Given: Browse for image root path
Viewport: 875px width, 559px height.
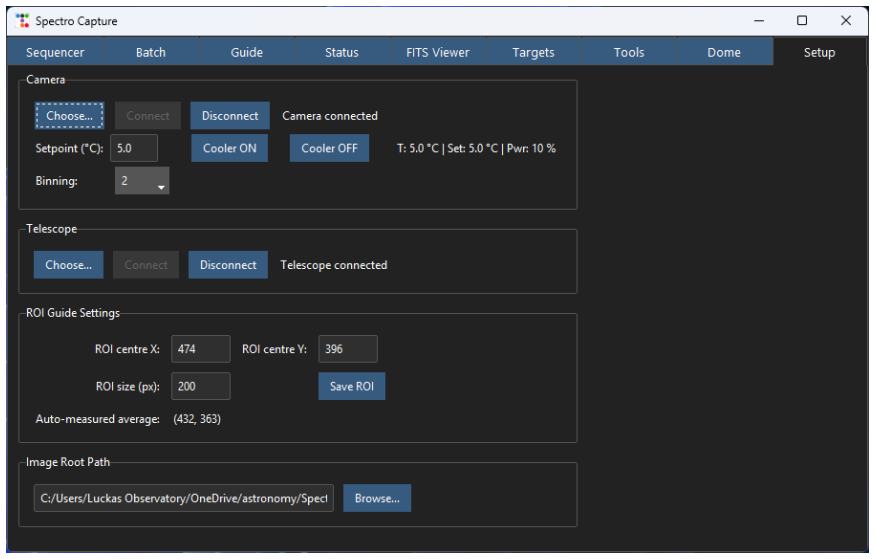Looking at the screenshot, I should point(377,498).
